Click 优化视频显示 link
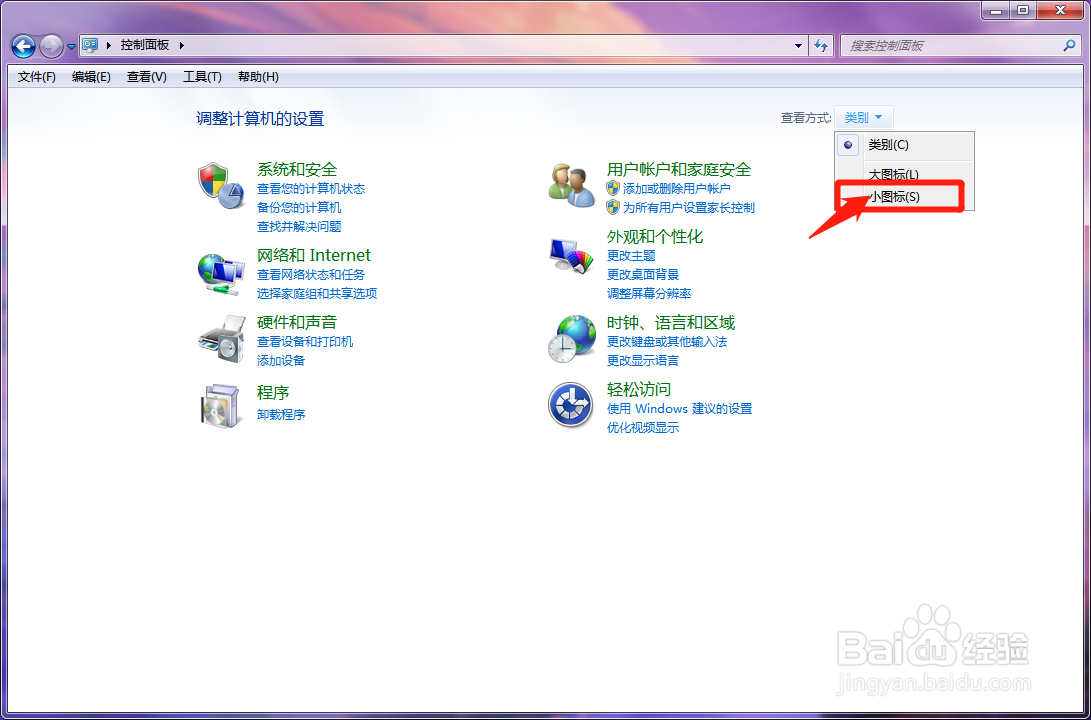The image size is (1091, 720). coord(643,428)
